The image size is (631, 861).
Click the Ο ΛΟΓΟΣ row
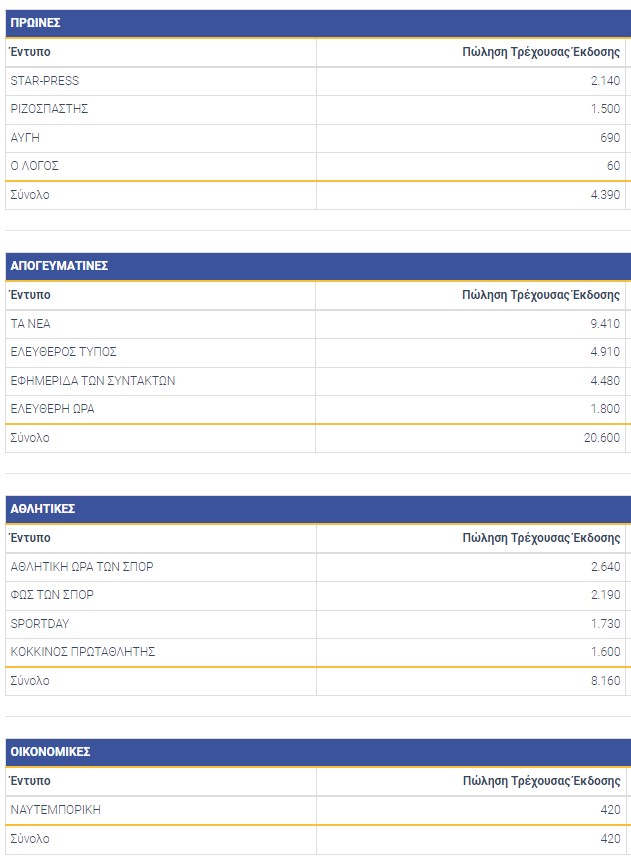click(x=35, y=166)
